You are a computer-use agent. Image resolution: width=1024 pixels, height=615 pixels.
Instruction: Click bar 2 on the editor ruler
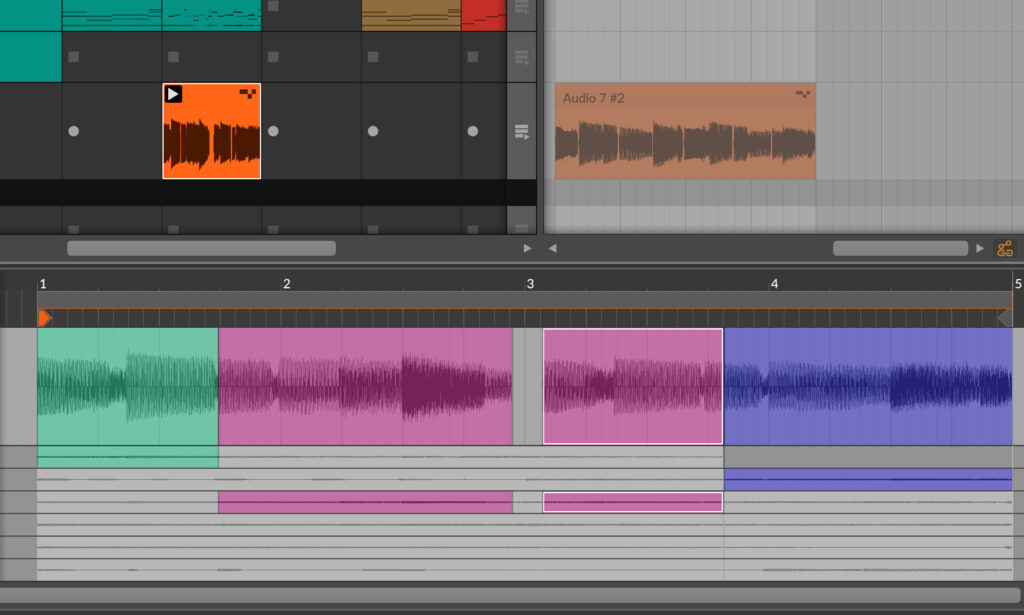(x=287, y=284)
